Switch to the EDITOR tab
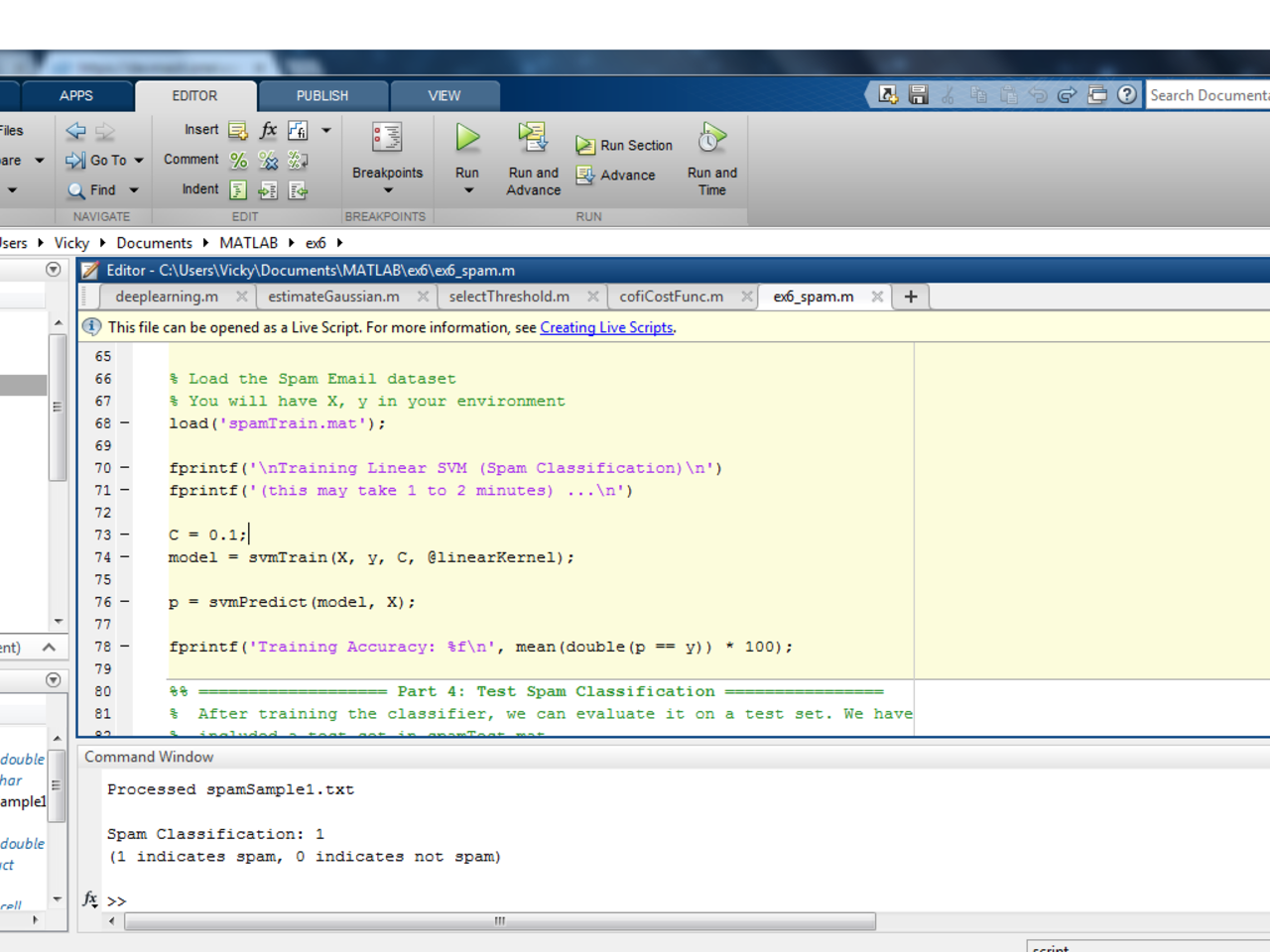Image resolution: width=1270 pixels, height=952 pixels. pyautogui.click(x=194, y=96)
